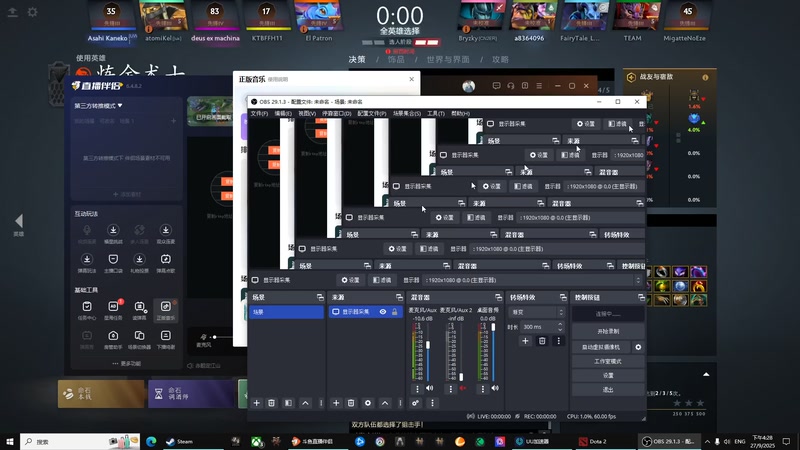Adjust the 300 ms duration stepper
The image size is (800, 450).
click(x=560, y=327)
